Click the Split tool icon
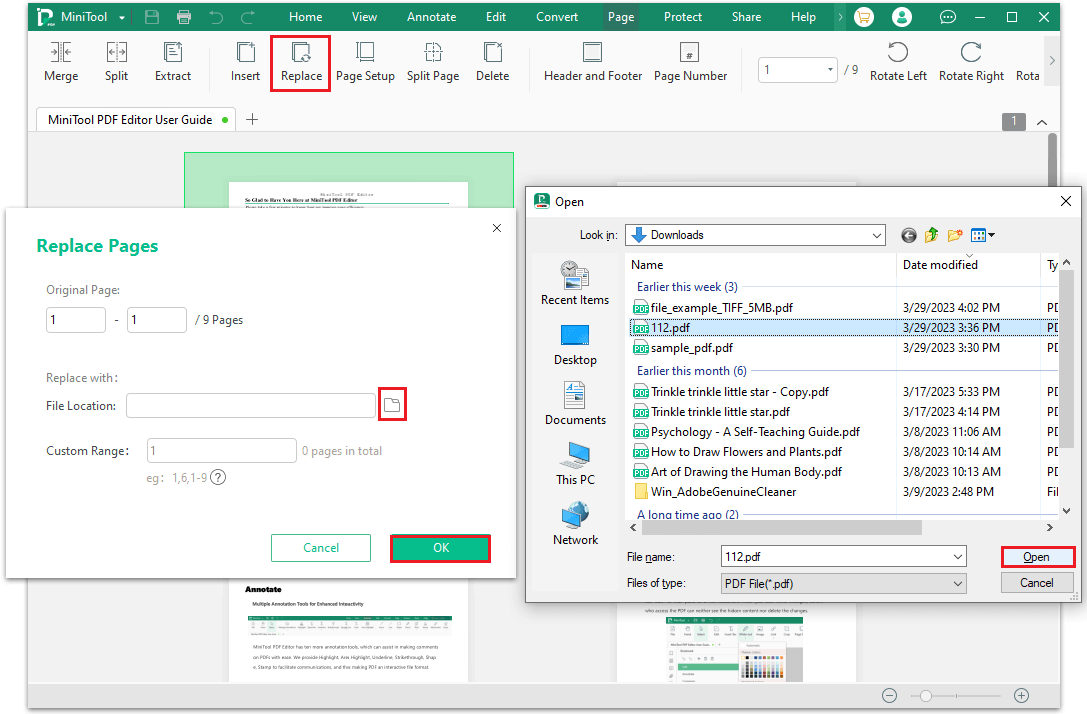Viewport: 1087px width, 714px height. [x=116, y=53]
